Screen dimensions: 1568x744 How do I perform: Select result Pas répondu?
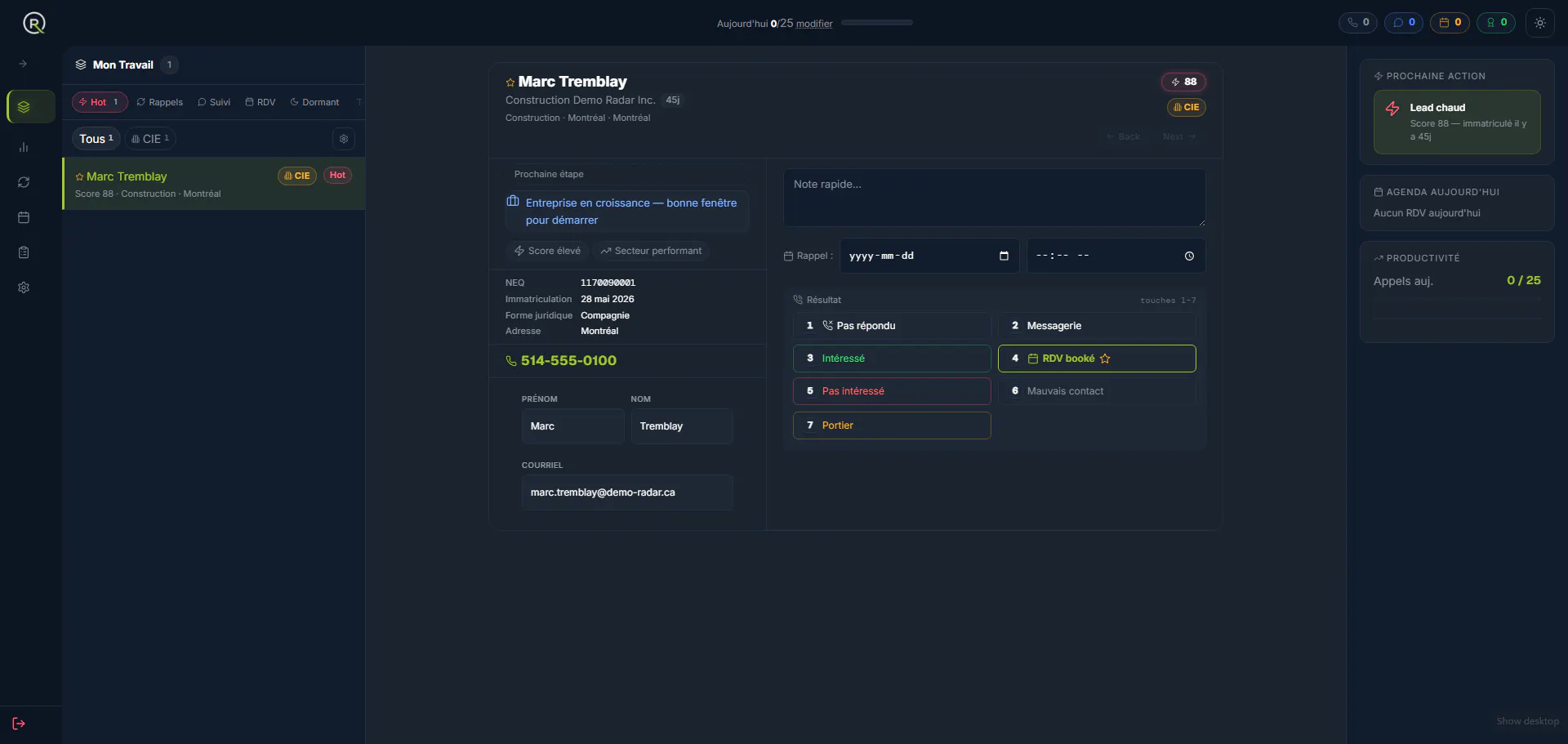[x=892, y=326]
